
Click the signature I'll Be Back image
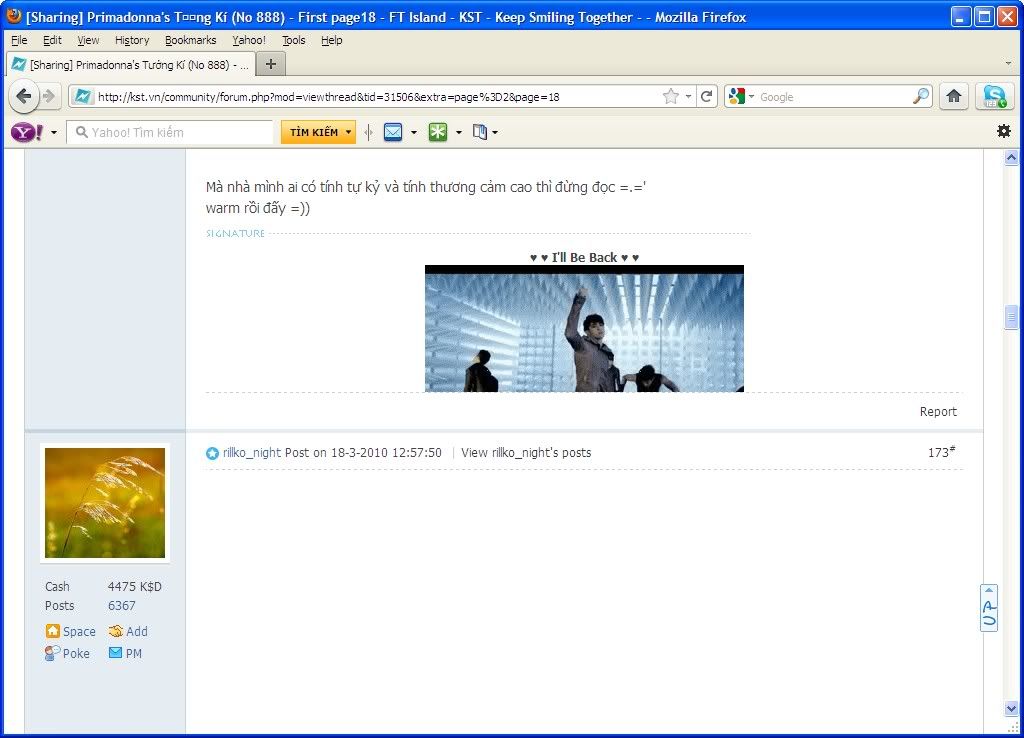click(584, 329)
